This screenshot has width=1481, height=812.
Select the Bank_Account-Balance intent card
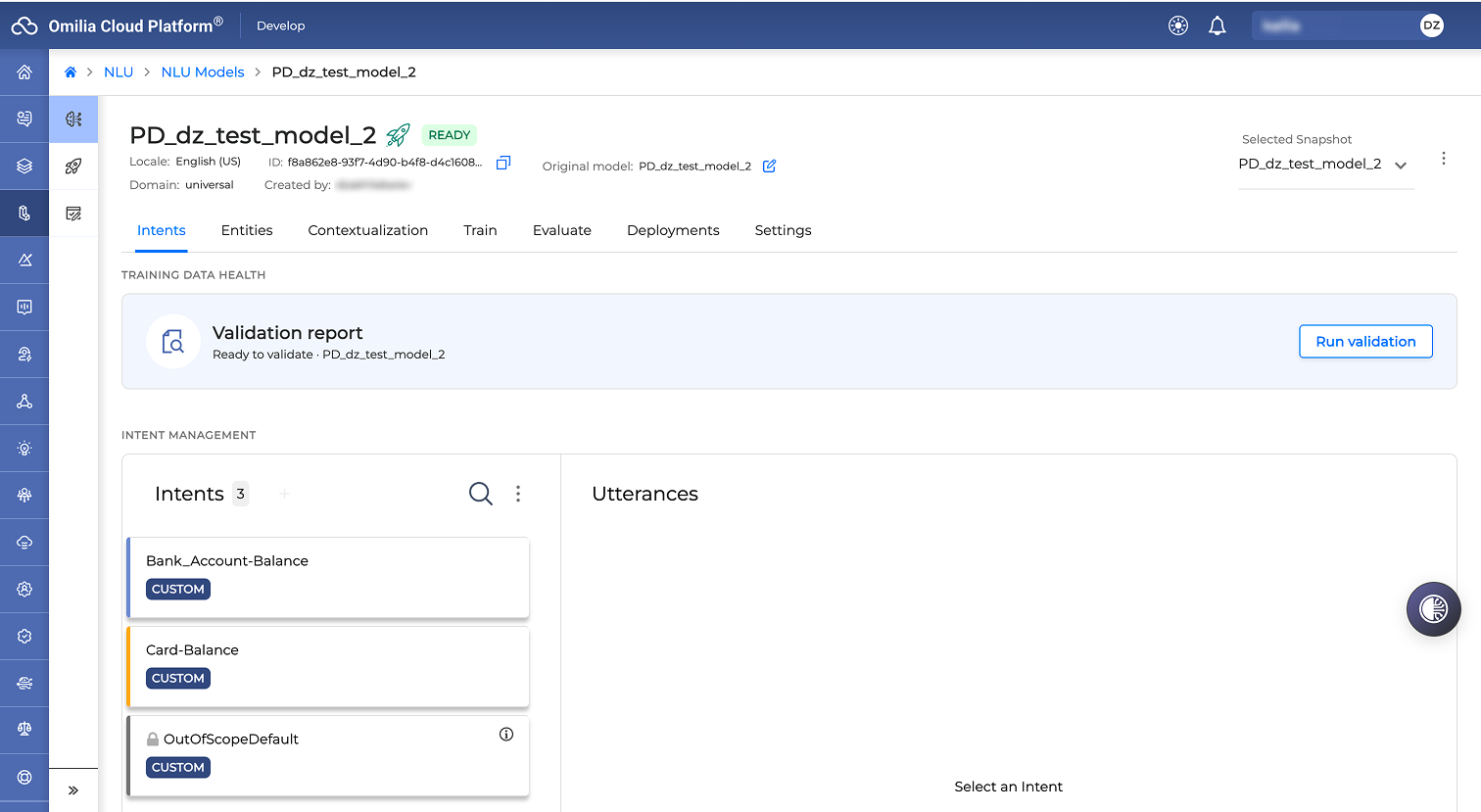(x=328, y=578)
